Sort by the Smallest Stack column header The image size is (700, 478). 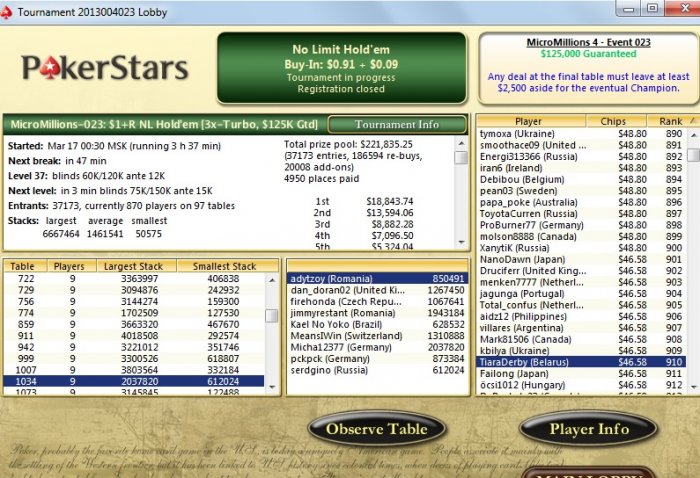coord(228,266)
